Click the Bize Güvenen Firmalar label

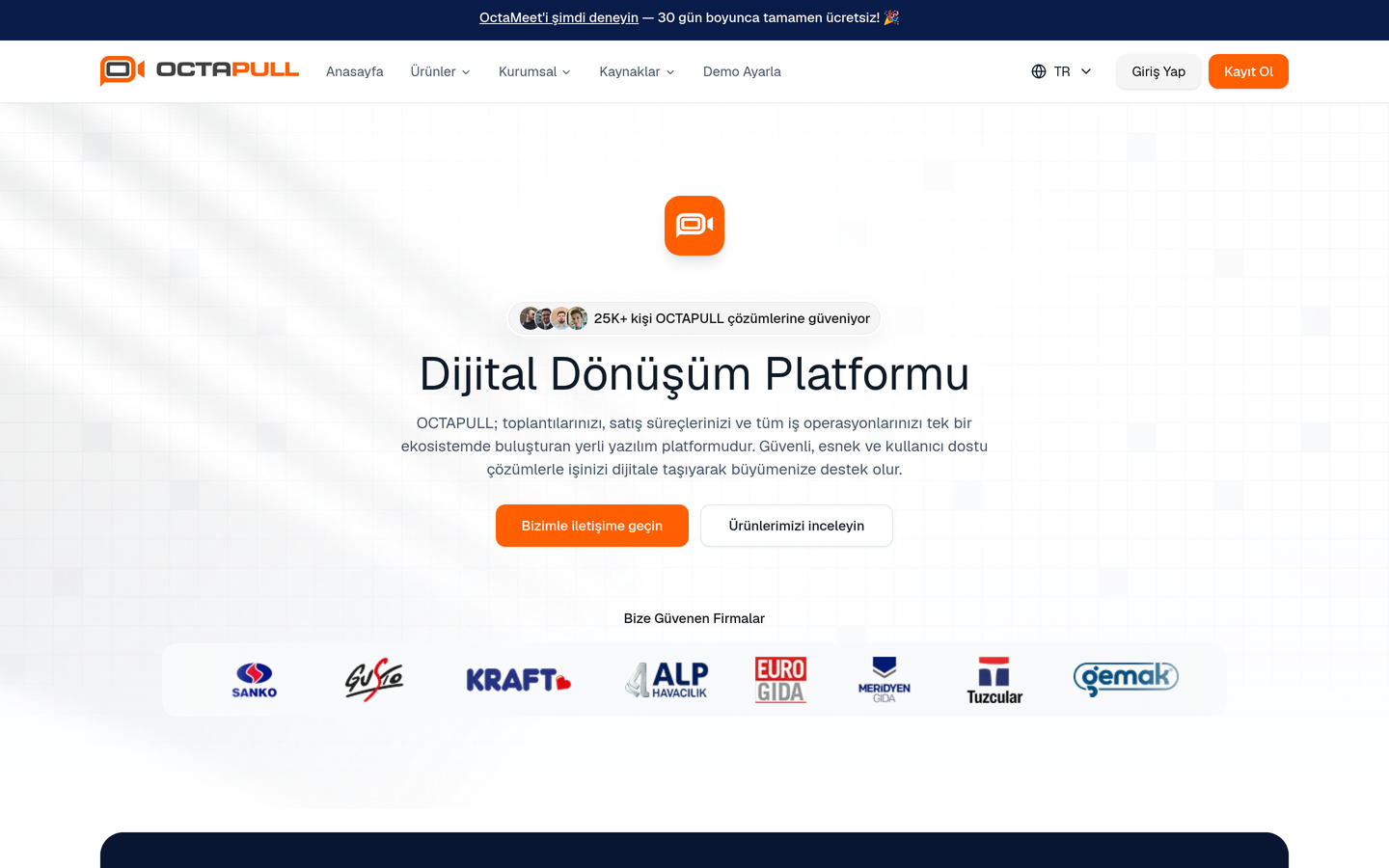tap(694, 618)
